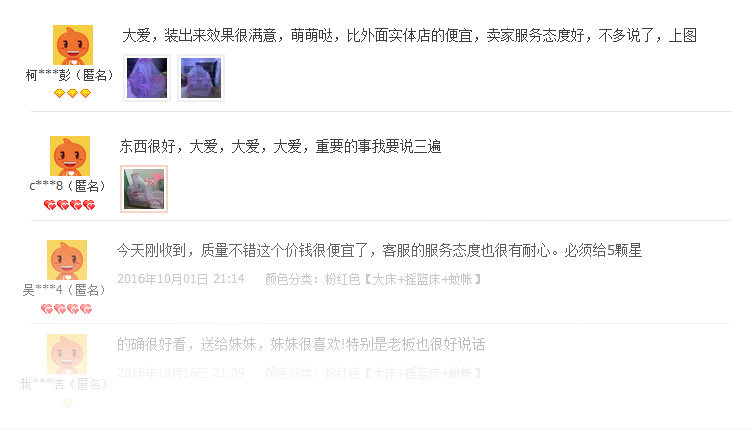The height and width of the screenshot is (430, 750).
Task: Click username 吴***4（匿名）
Action: [x=64, y=290]
